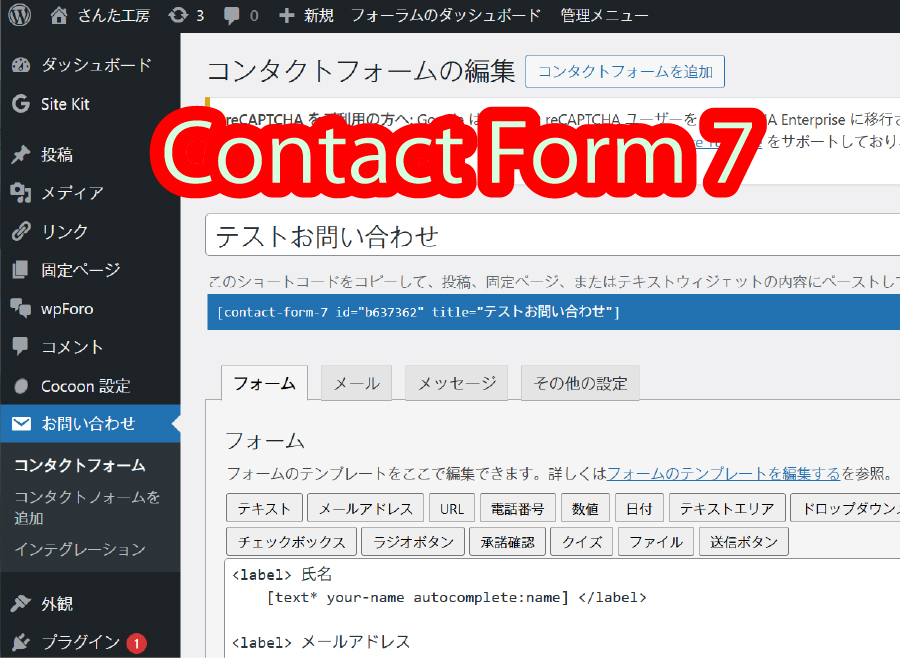Insert a チェックボックス form tag
900x658 pixels.
coord(291,541)
